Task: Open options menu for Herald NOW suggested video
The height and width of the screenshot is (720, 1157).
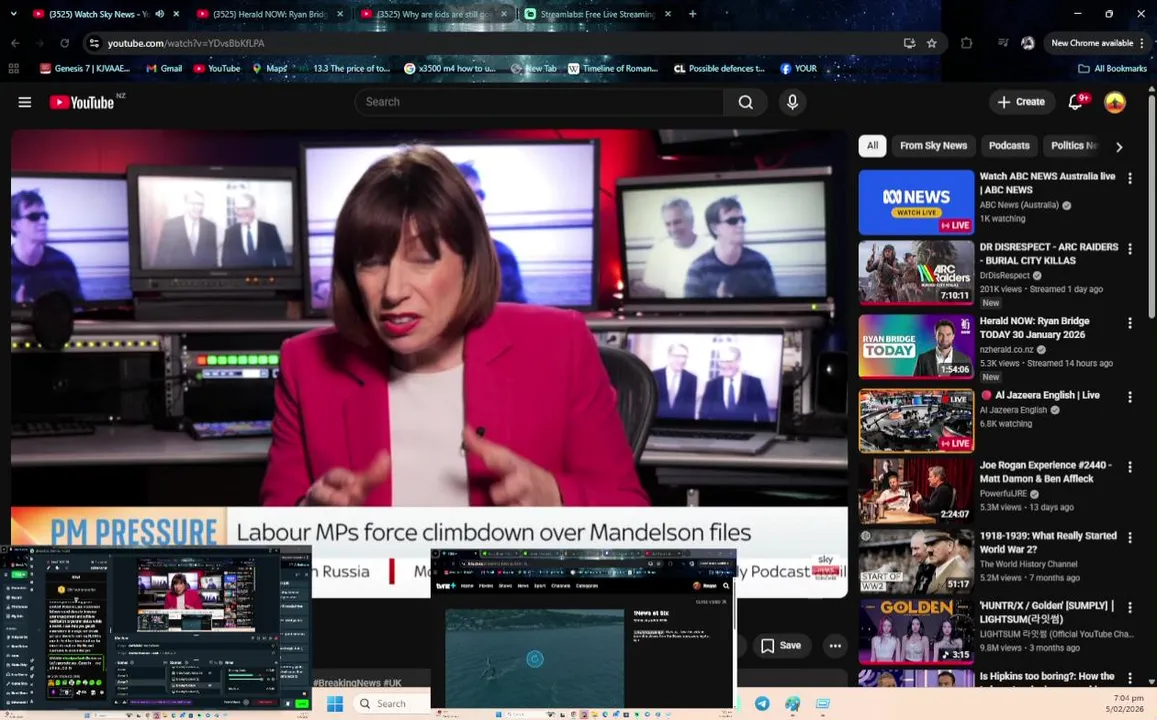Action: 1130,322
